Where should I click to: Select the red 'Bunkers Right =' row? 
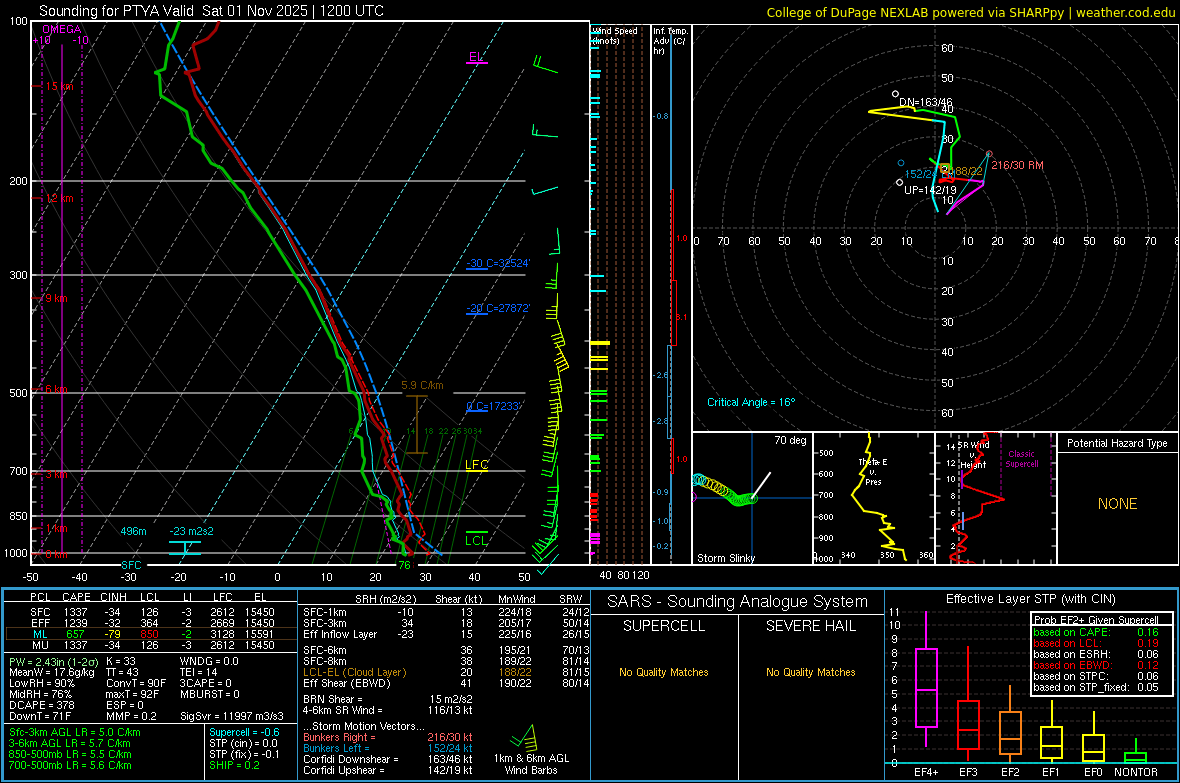[388, 738]
